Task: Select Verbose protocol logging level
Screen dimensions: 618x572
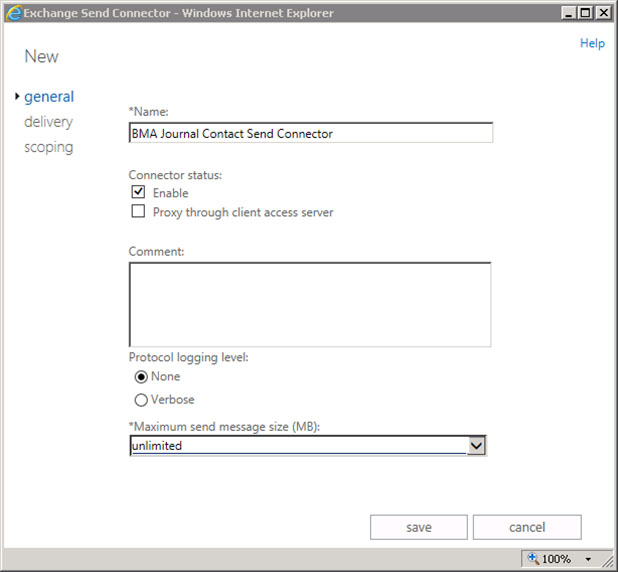Action: (141, 400)
